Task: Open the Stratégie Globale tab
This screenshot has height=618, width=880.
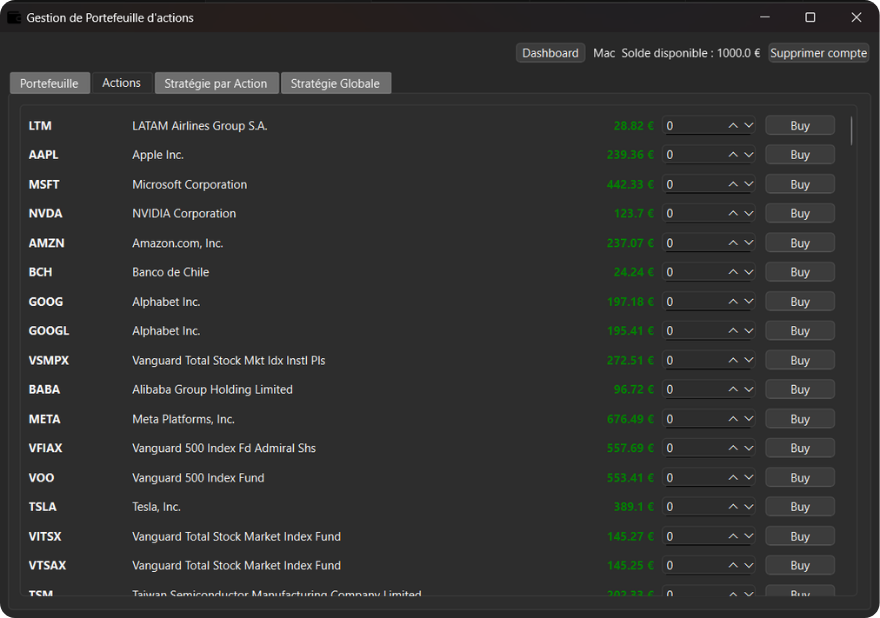Action: (x=335, y=84)
